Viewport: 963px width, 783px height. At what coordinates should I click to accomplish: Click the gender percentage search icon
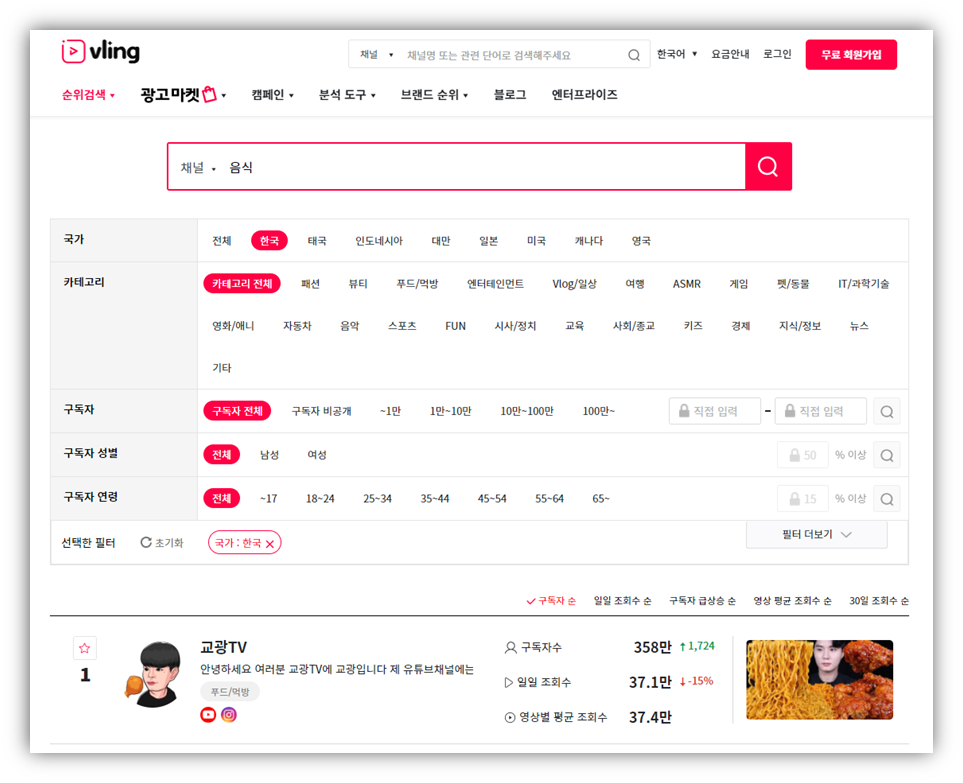point(887,455)
